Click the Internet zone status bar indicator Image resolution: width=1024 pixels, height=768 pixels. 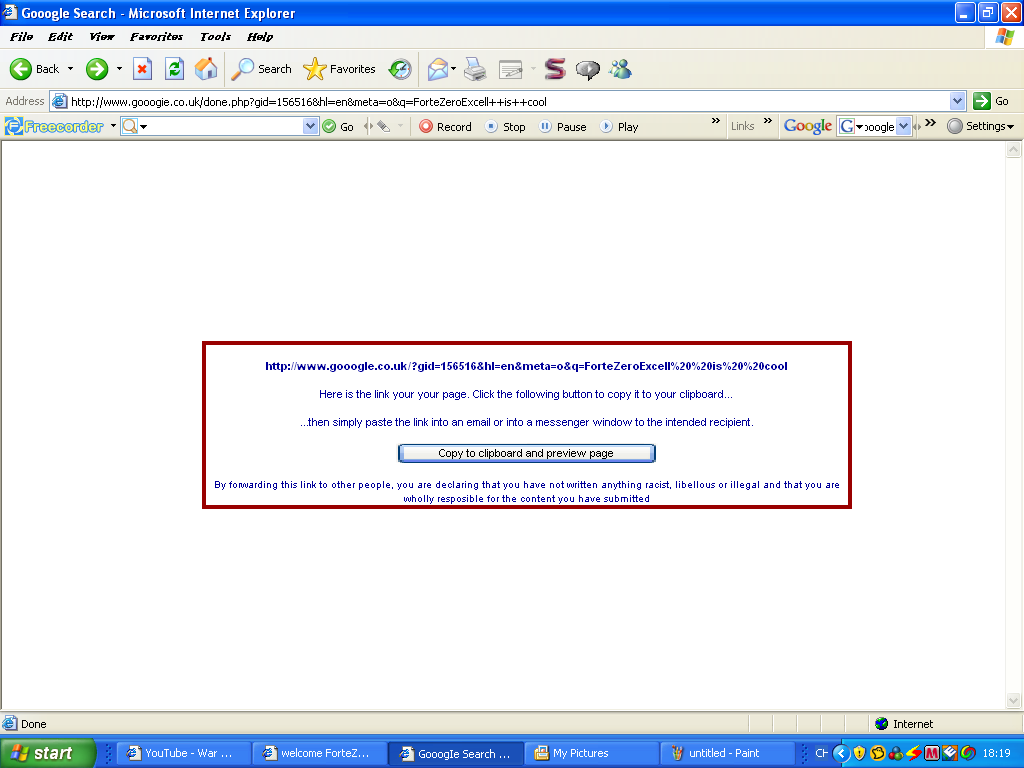pos(904,724)
